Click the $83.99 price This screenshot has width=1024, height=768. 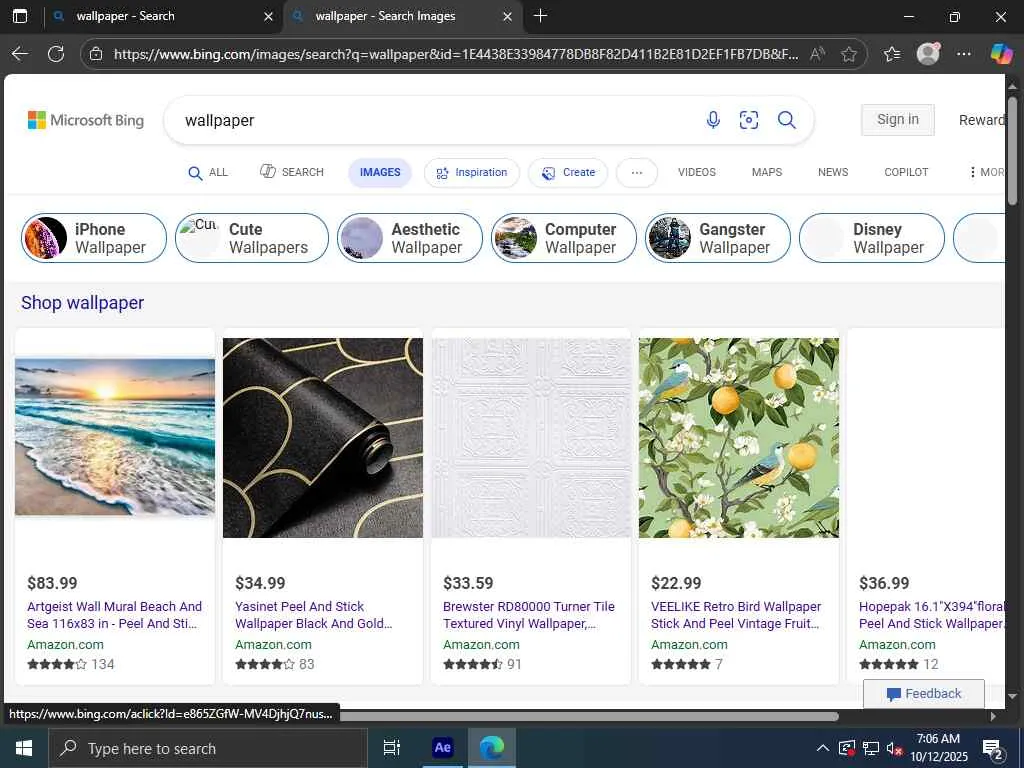(52, 583)
